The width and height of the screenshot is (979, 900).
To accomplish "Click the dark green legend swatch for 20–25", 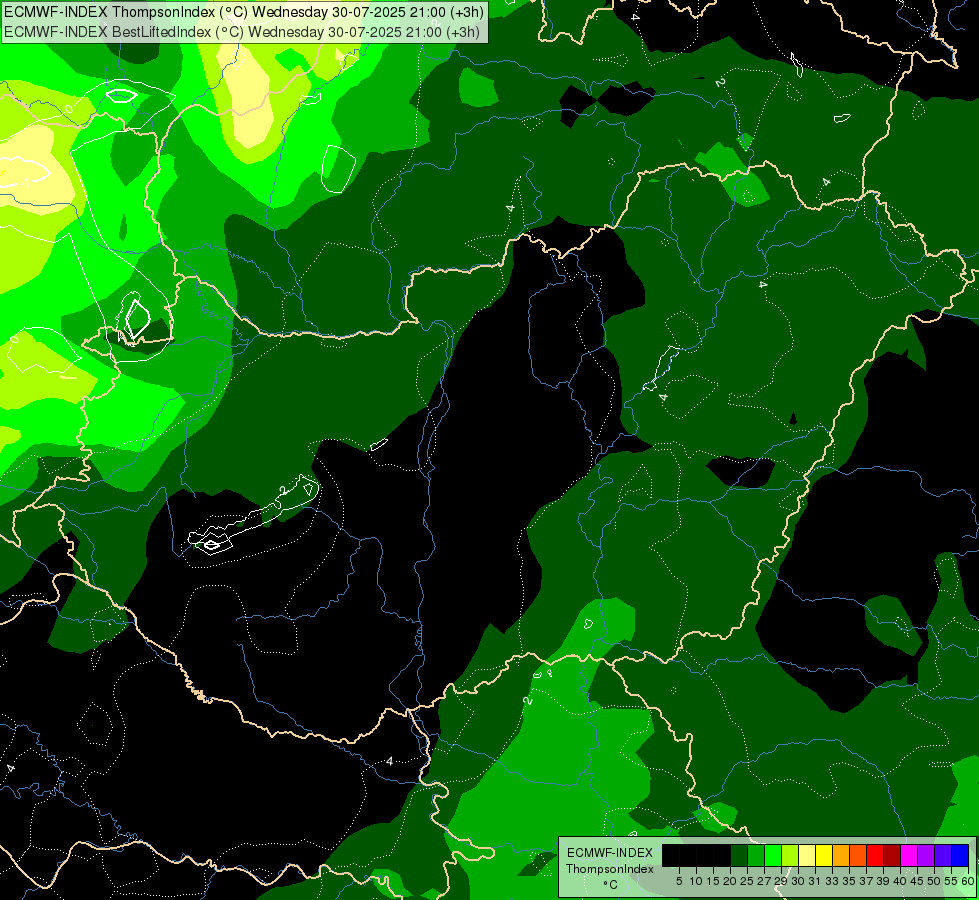I will click(x=739, y=855).
